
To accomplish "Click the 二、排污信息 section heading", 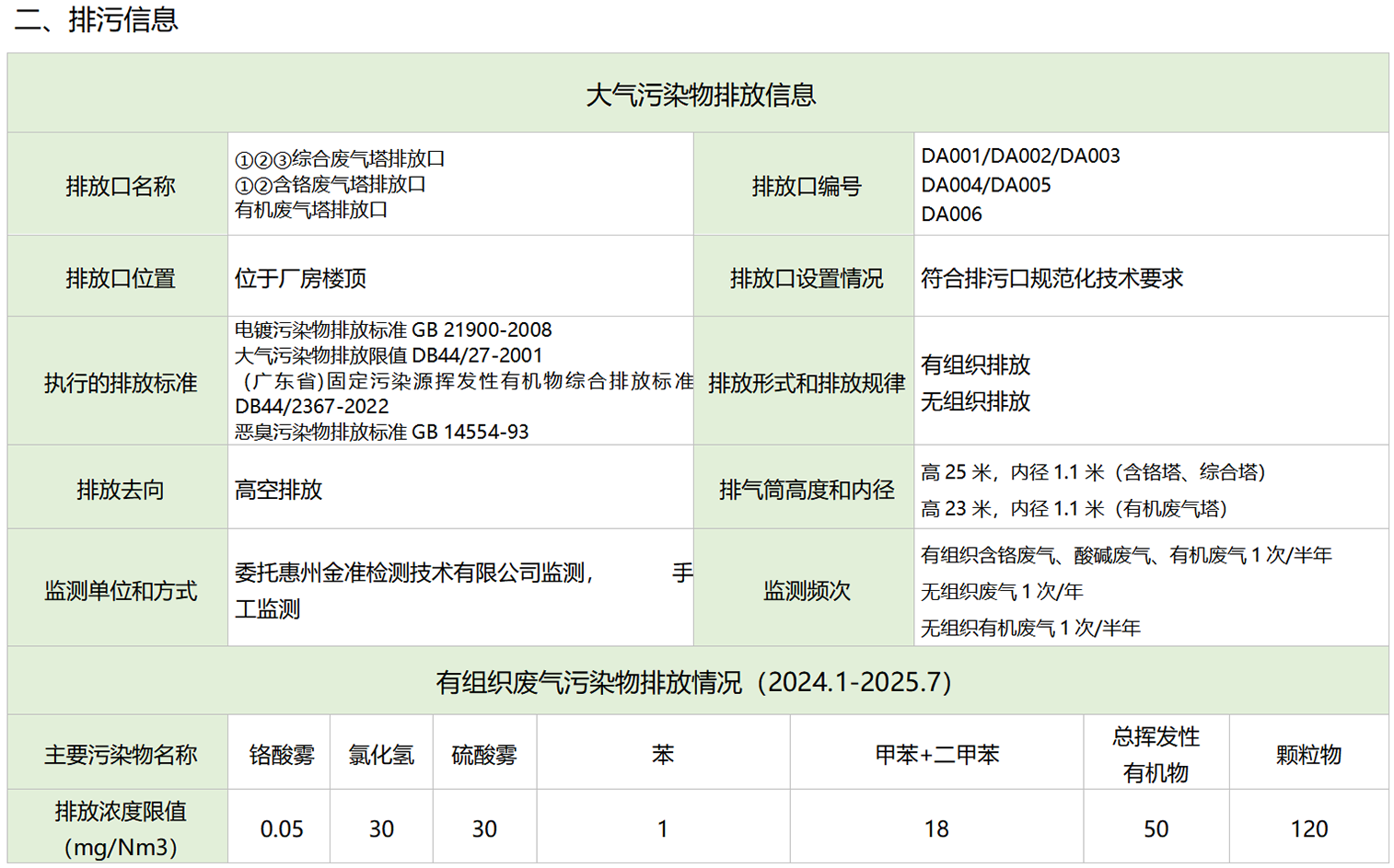I will coord(97,20).
